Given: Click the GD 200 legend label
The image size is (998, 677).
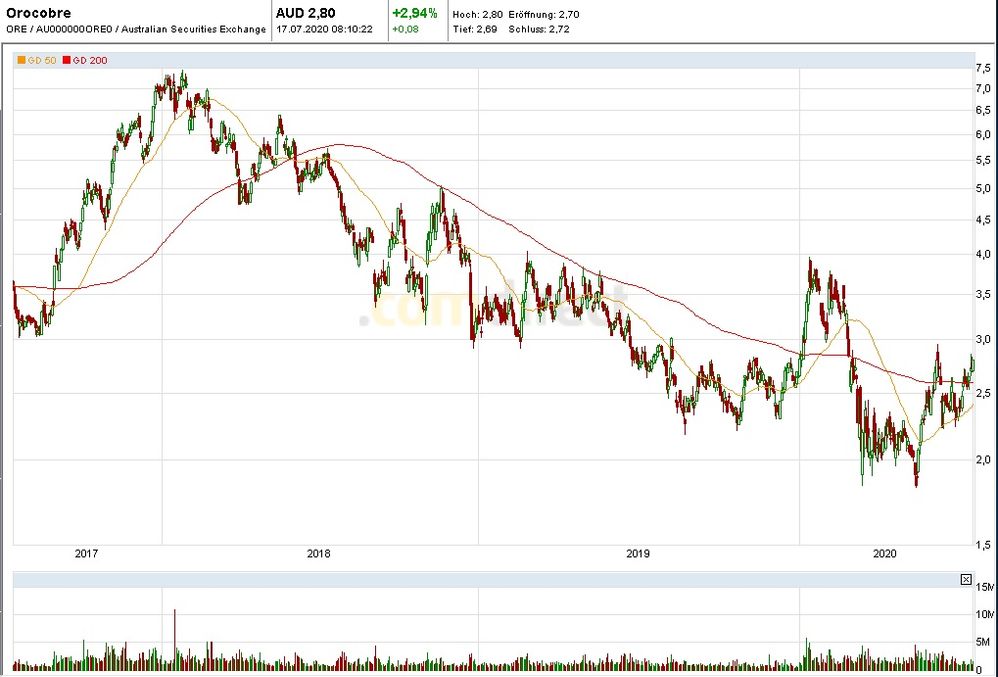Looking at the screenshot, I should pos(90,60).
